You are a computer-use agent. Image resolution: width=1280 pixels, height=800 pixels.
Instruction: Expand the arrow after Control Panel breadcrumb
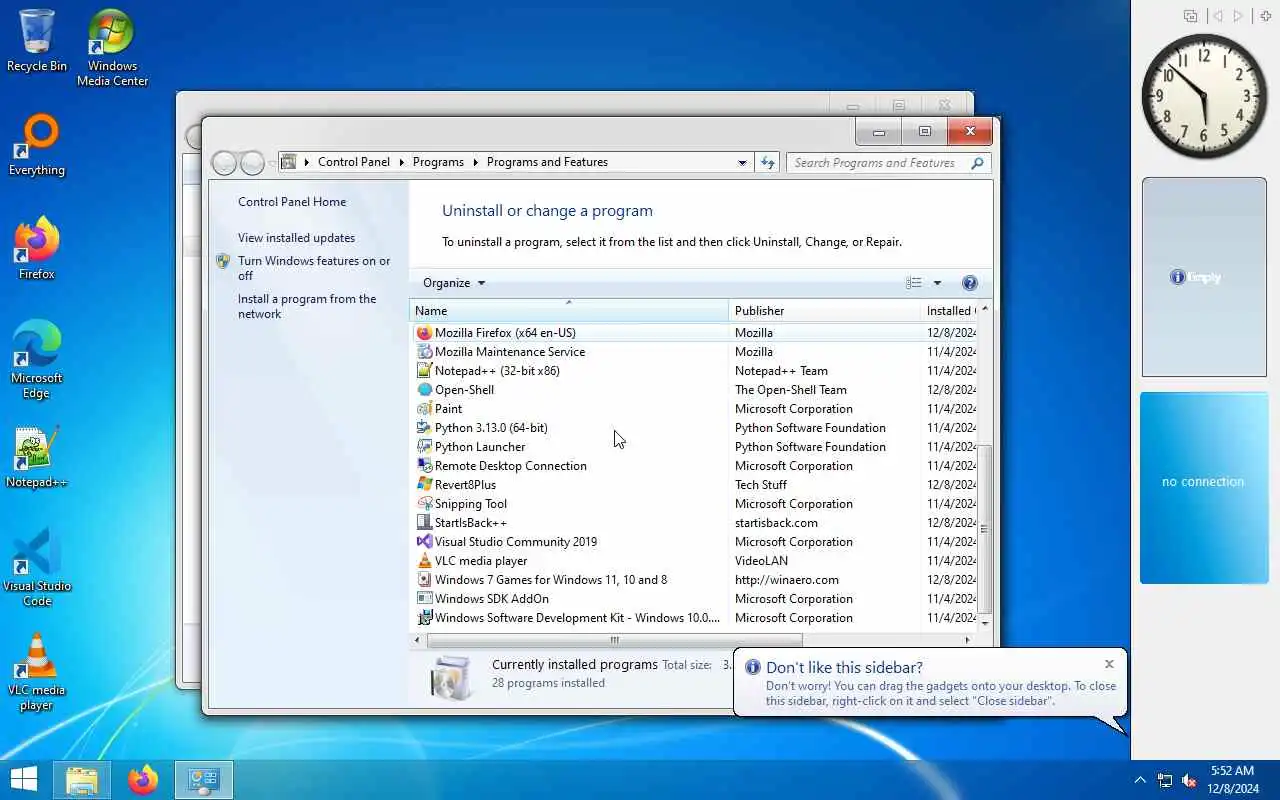[401, 162]
